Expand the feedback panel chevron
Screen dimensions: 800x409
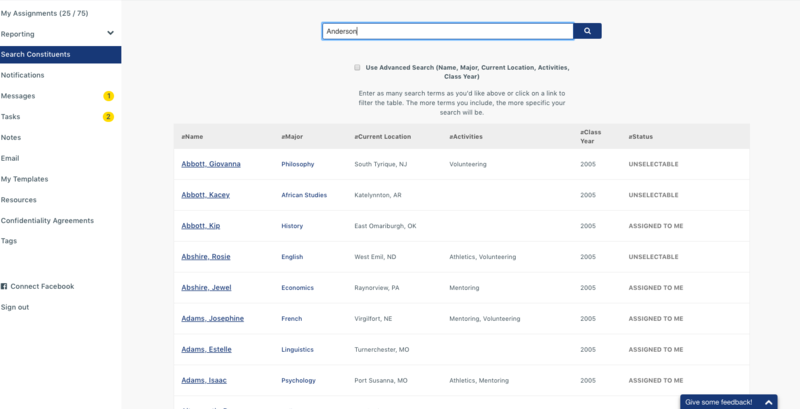[x=768, y=402]
